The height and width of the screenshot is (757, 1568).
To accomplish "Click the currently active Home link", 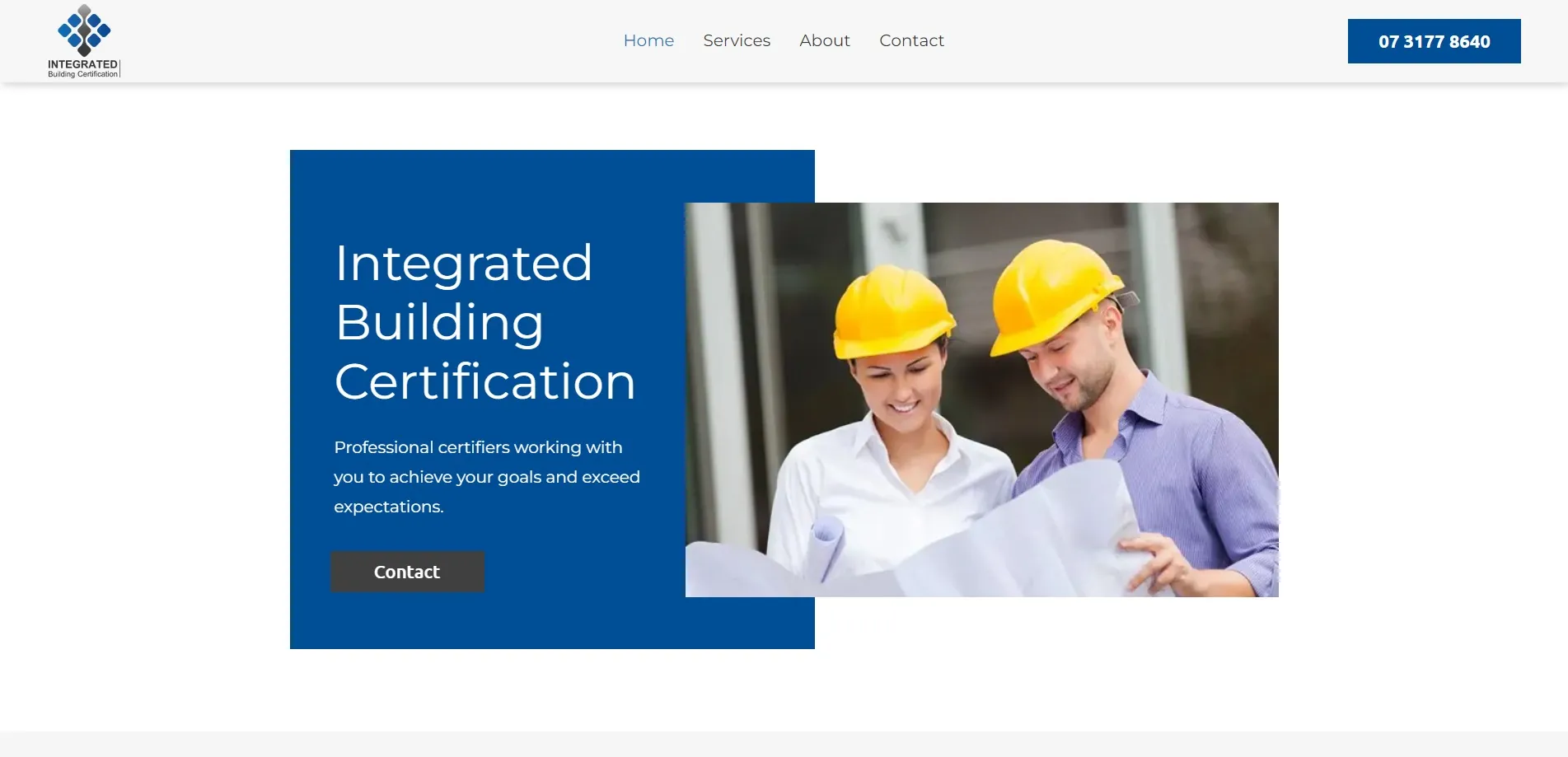I will (648, 40).
